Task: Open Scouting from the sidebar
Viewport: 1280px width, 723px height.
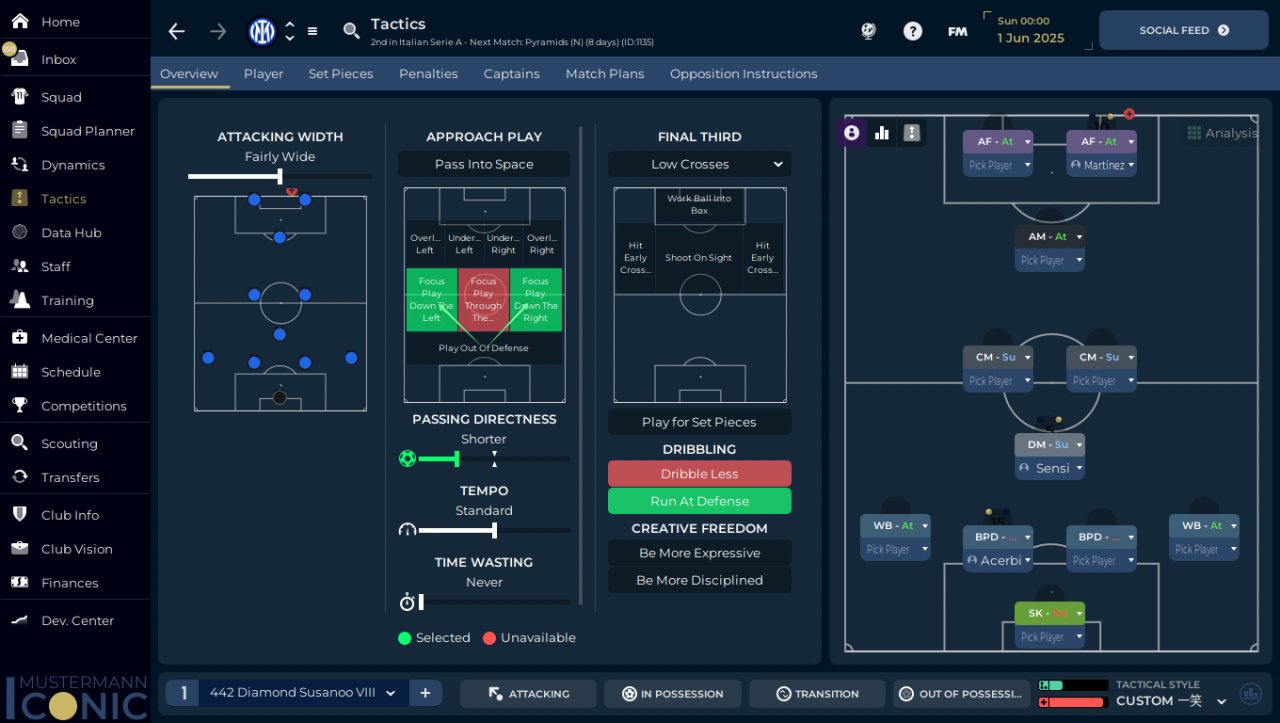Action: tap(69, 444)
